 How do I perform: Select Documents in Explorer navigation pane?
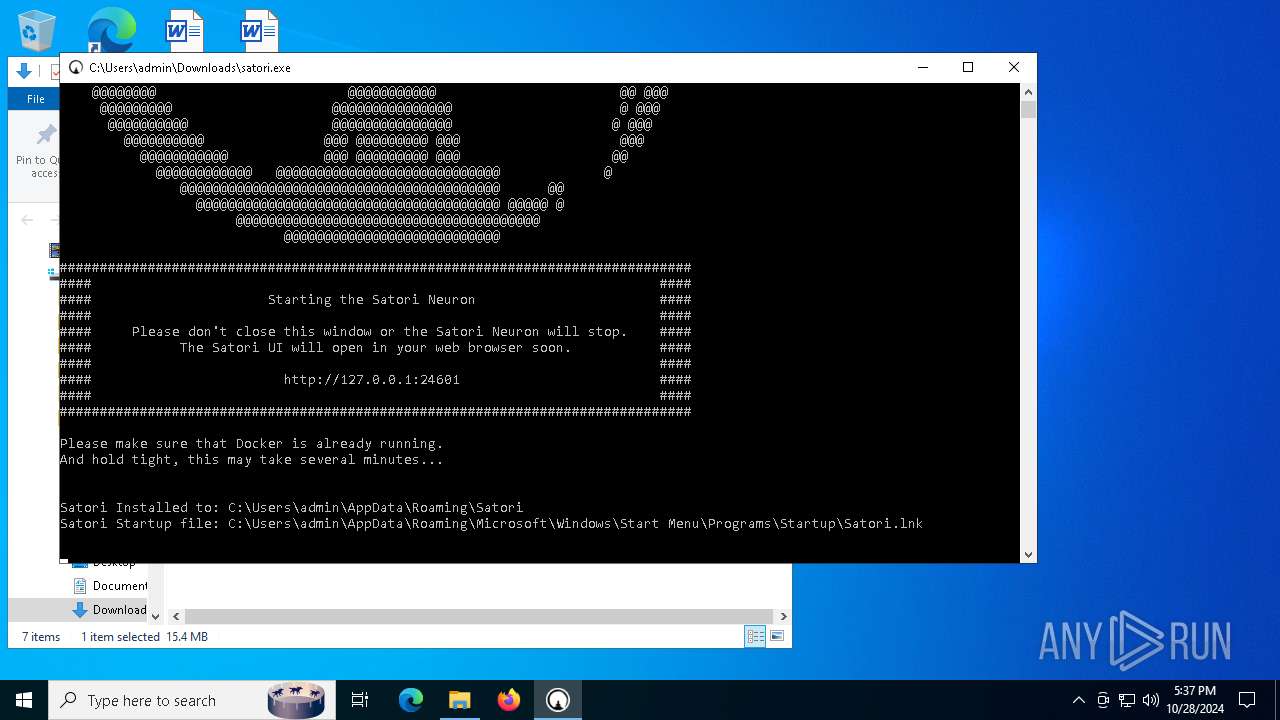pyautogui.click(x=110, y=586)
